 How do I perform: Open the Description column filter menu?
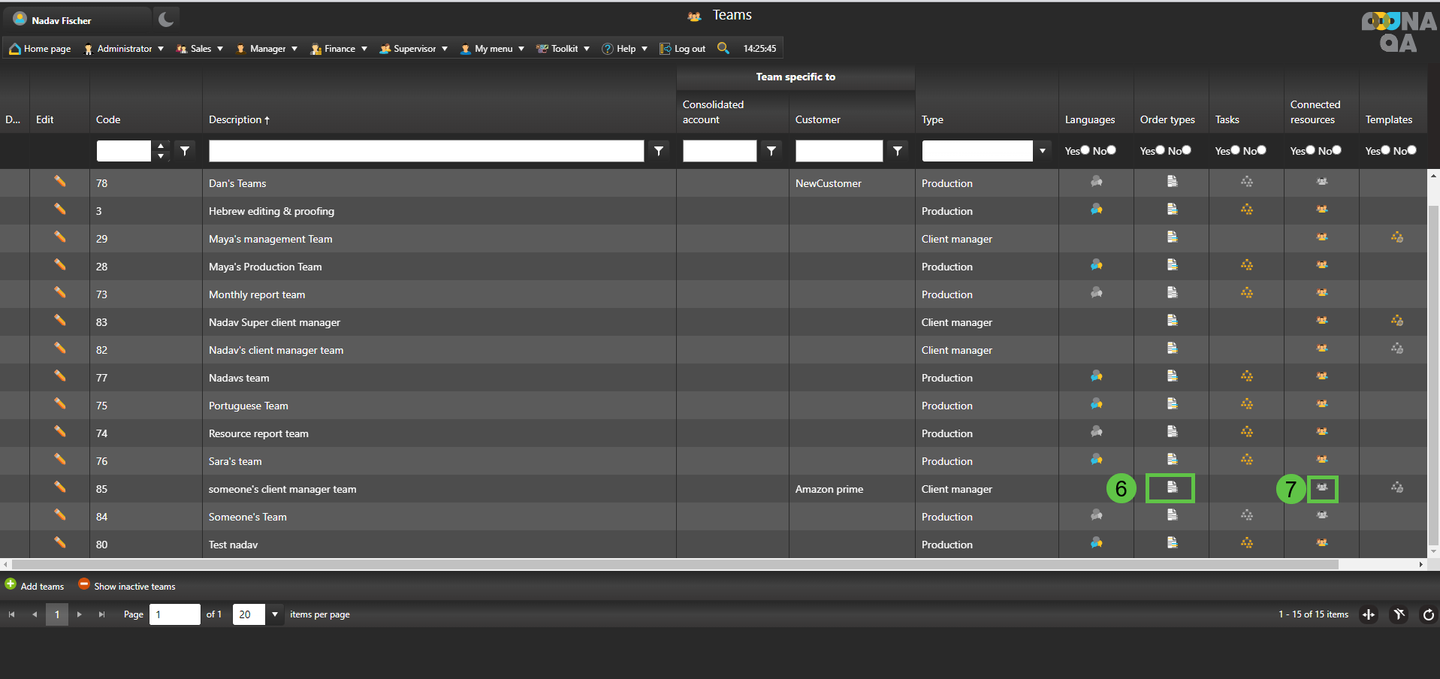pos(658,151)
